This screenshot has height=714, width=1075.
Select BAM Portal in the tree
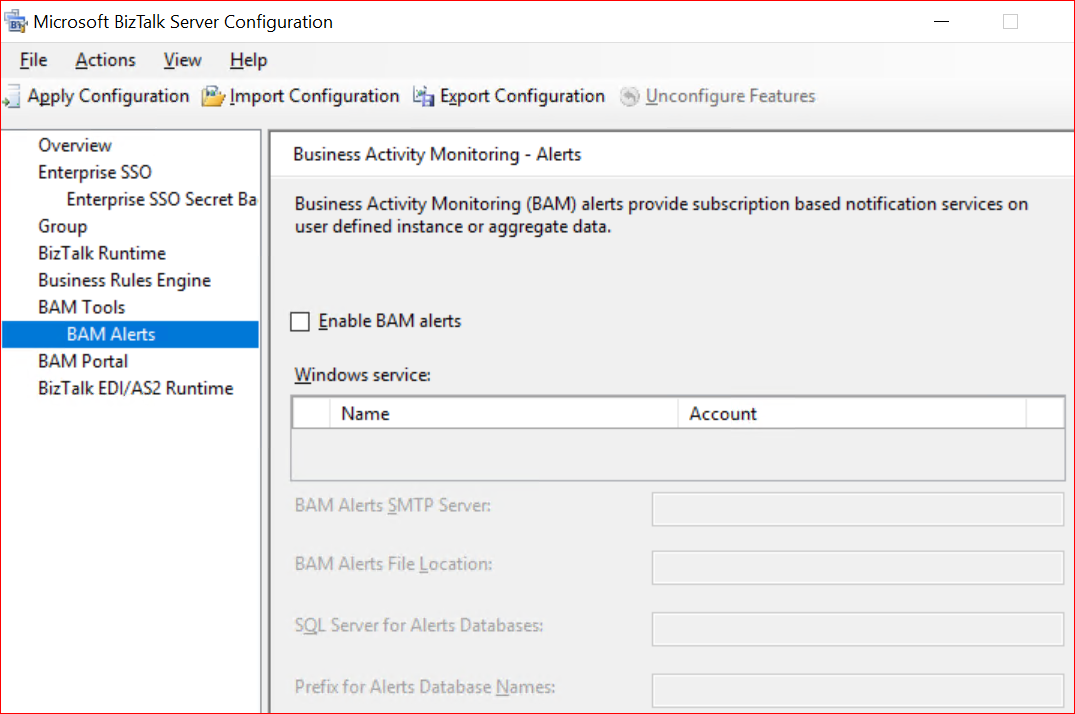[x=83, y=361]
